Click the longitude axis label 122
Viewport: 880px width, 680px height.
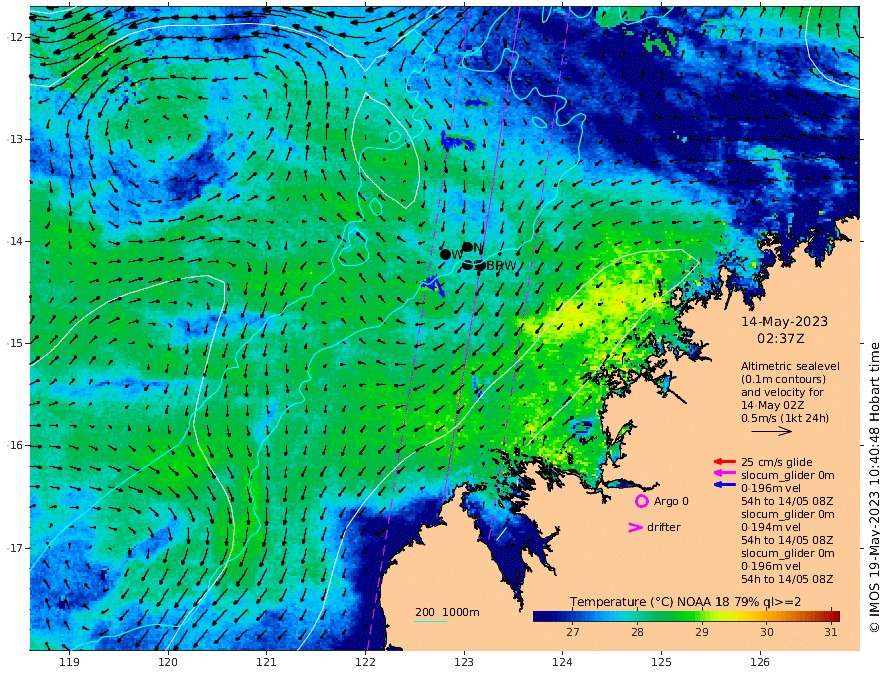tap(365, 662)
